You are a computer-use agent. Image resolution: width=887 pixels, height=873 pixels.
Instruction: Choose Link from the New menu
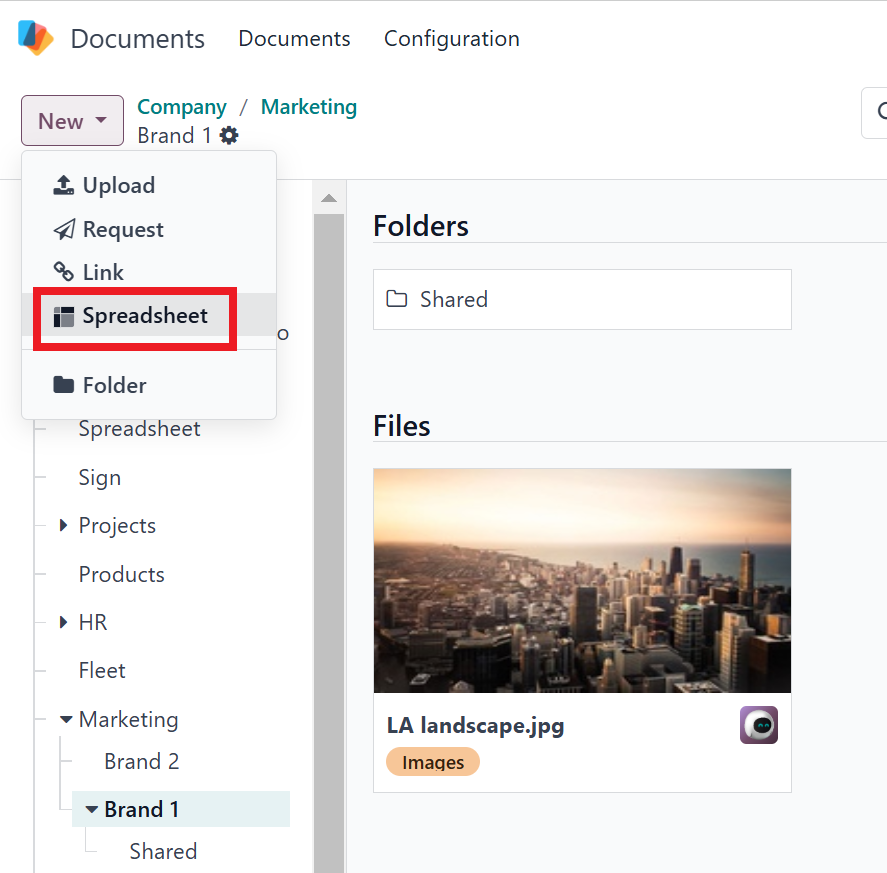click(149, 272)
